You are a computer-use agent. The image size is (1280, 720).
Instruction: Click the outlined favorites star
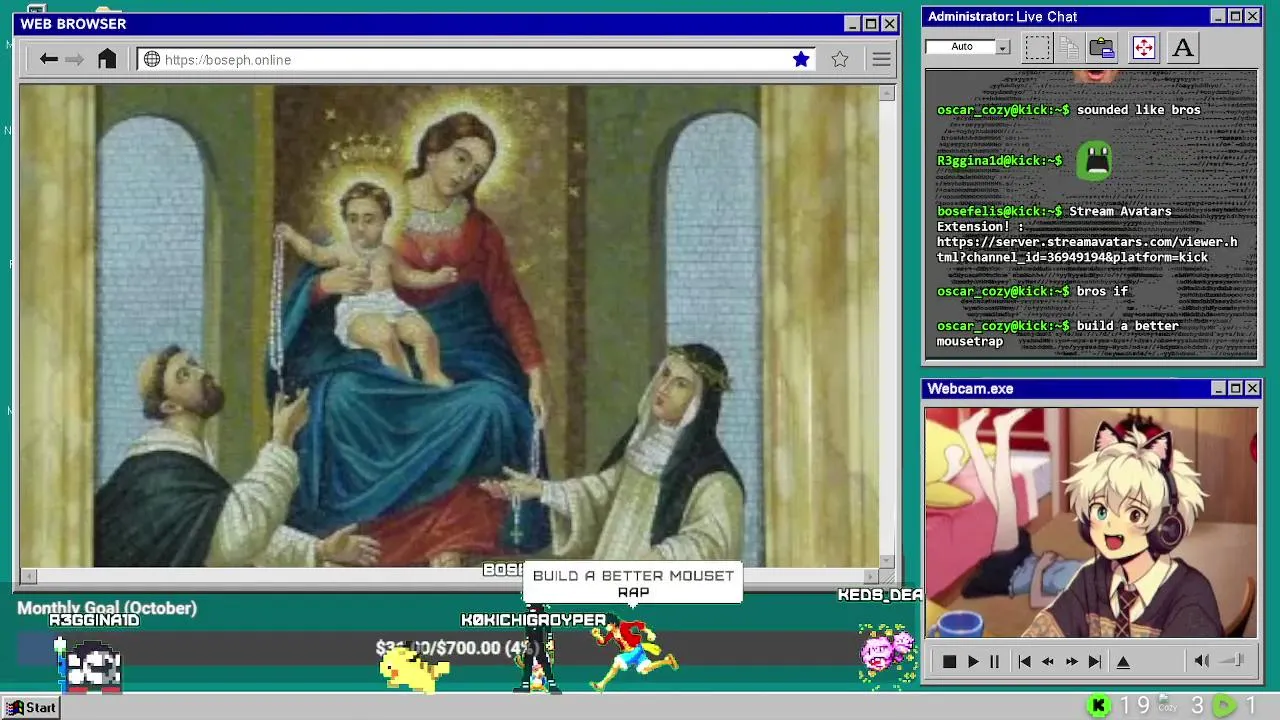(840, 59)
